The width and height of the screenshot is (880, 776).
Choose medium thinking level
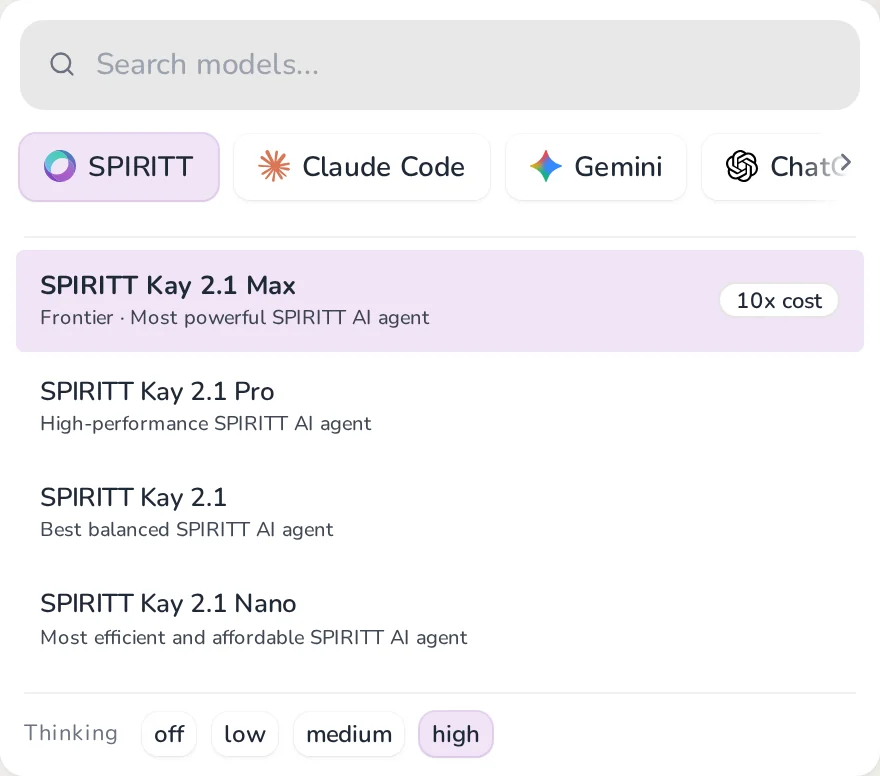[349, 734]
